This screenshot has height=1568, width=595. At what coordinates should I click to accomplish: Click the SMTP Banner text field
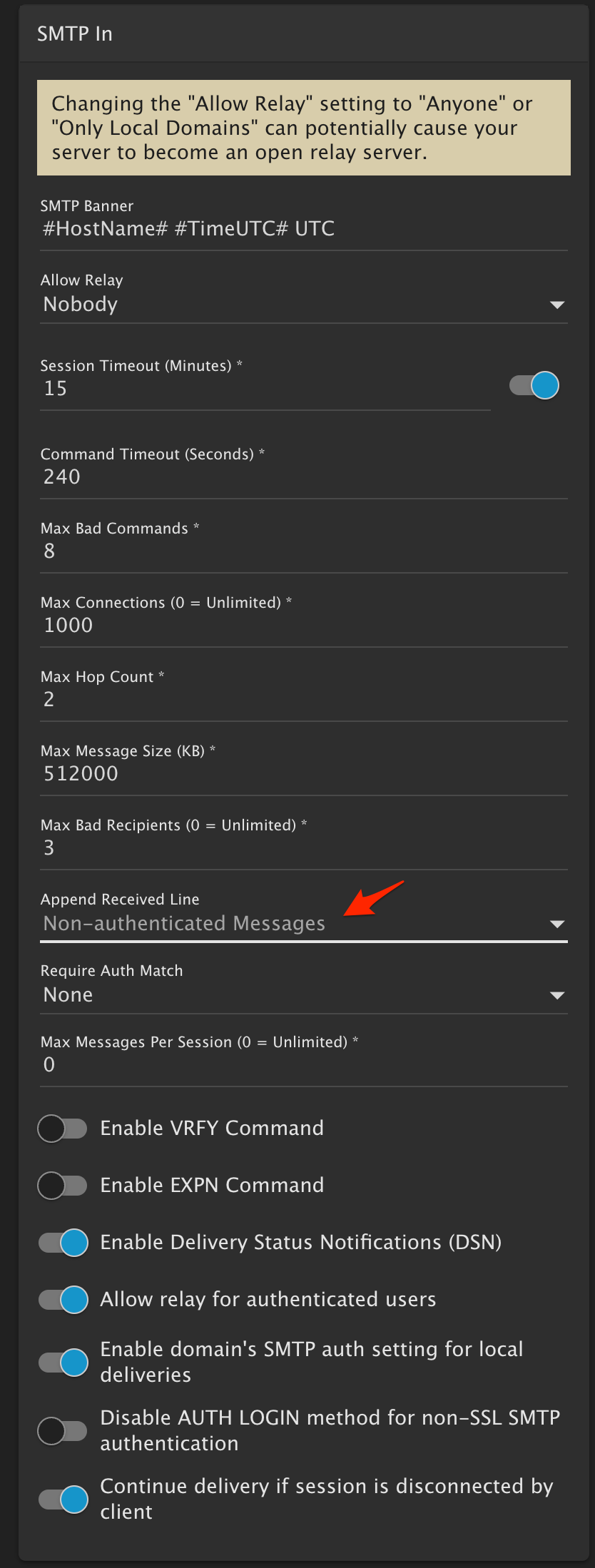coord(303,229)
